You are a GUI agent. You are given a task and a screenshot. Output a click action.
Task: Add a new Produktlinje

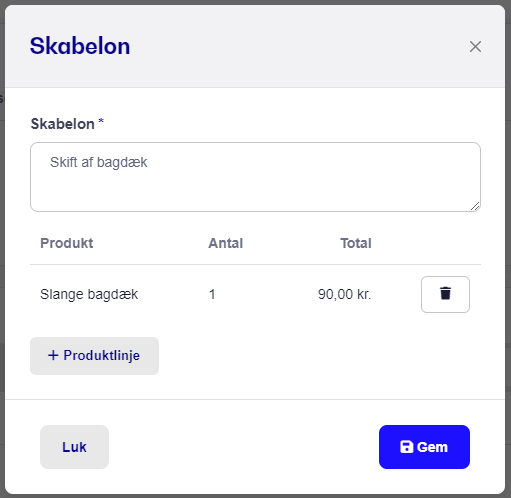coord(94,356)
